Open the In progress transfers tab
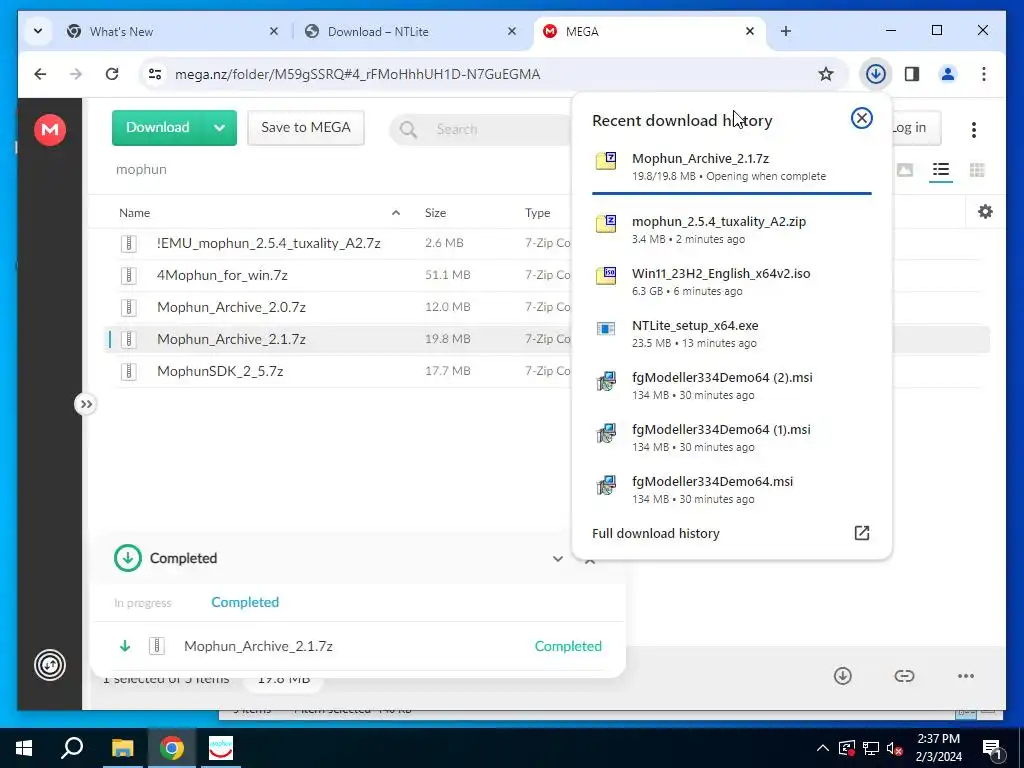Screen dimensions: 1024x768 coord(142,603)
